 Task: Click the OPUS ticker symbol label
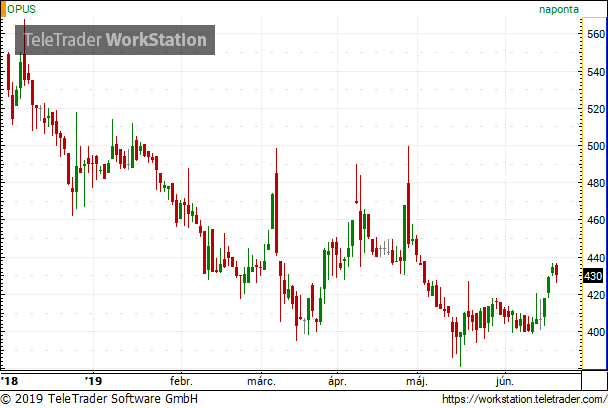(21, 9)
